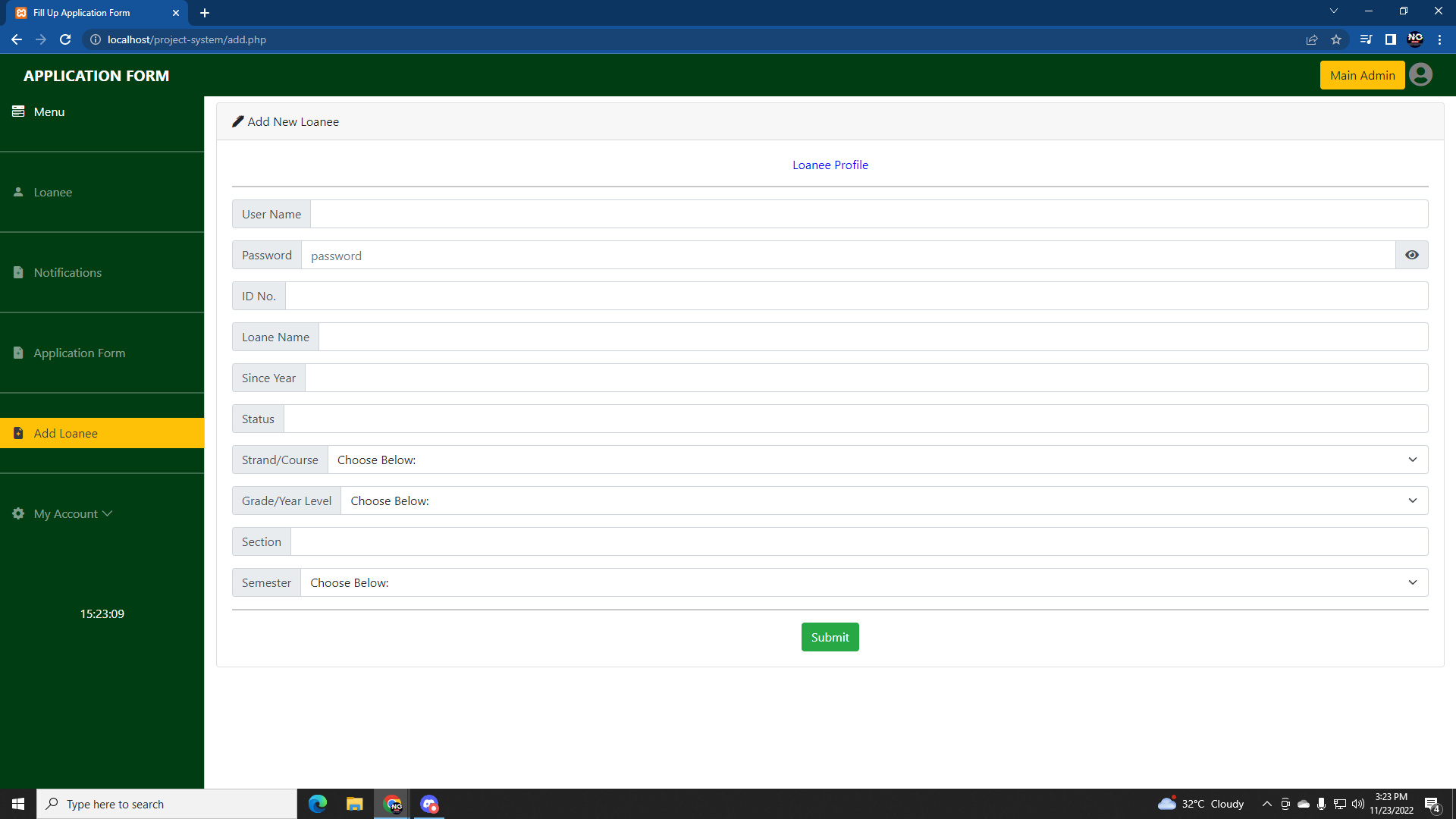Select the Fill Up Application Form browser tab

(x=83, y=13)
